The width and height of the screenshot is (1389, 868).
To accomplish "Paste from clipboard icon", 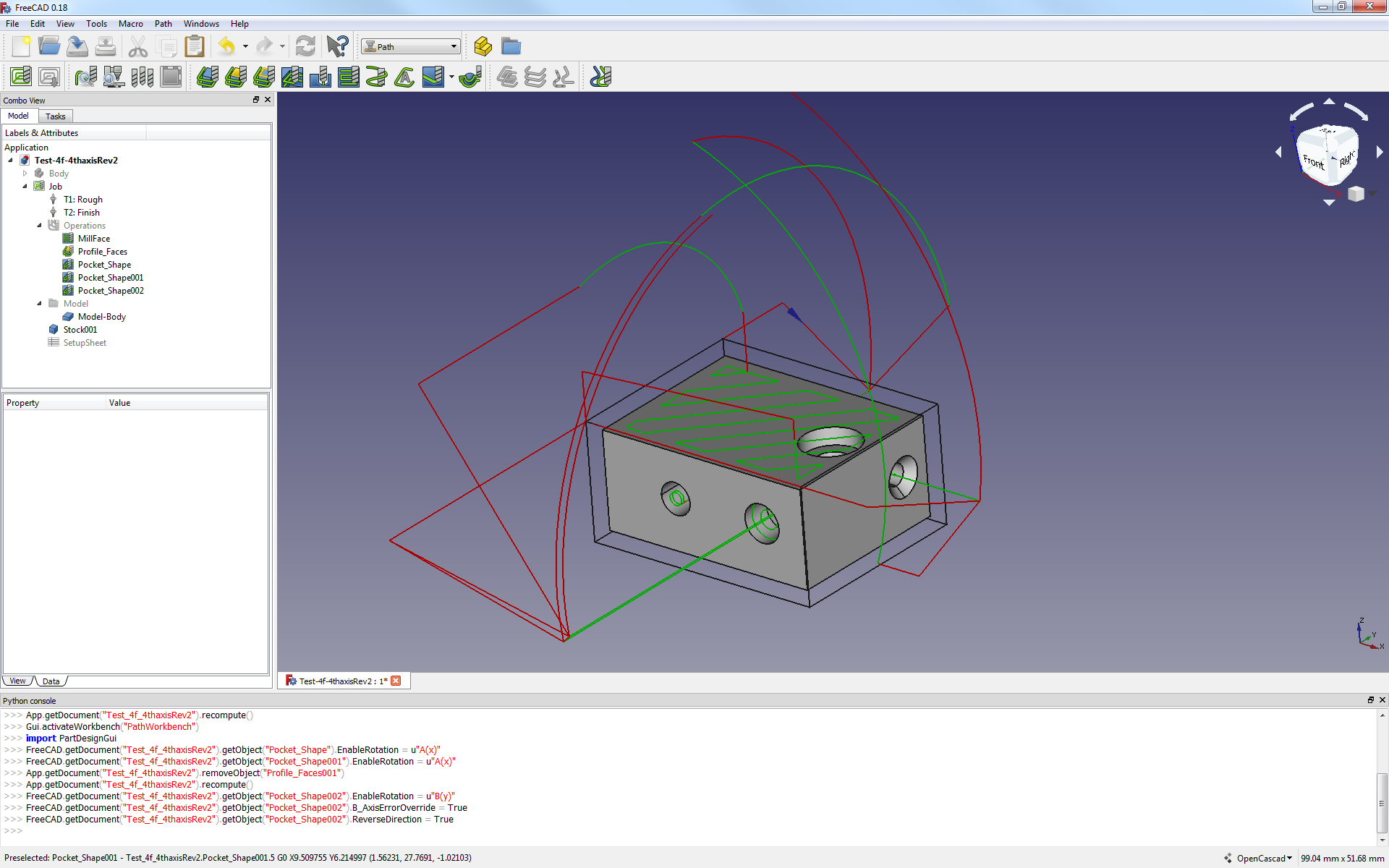I will click(x=195, y=47).
